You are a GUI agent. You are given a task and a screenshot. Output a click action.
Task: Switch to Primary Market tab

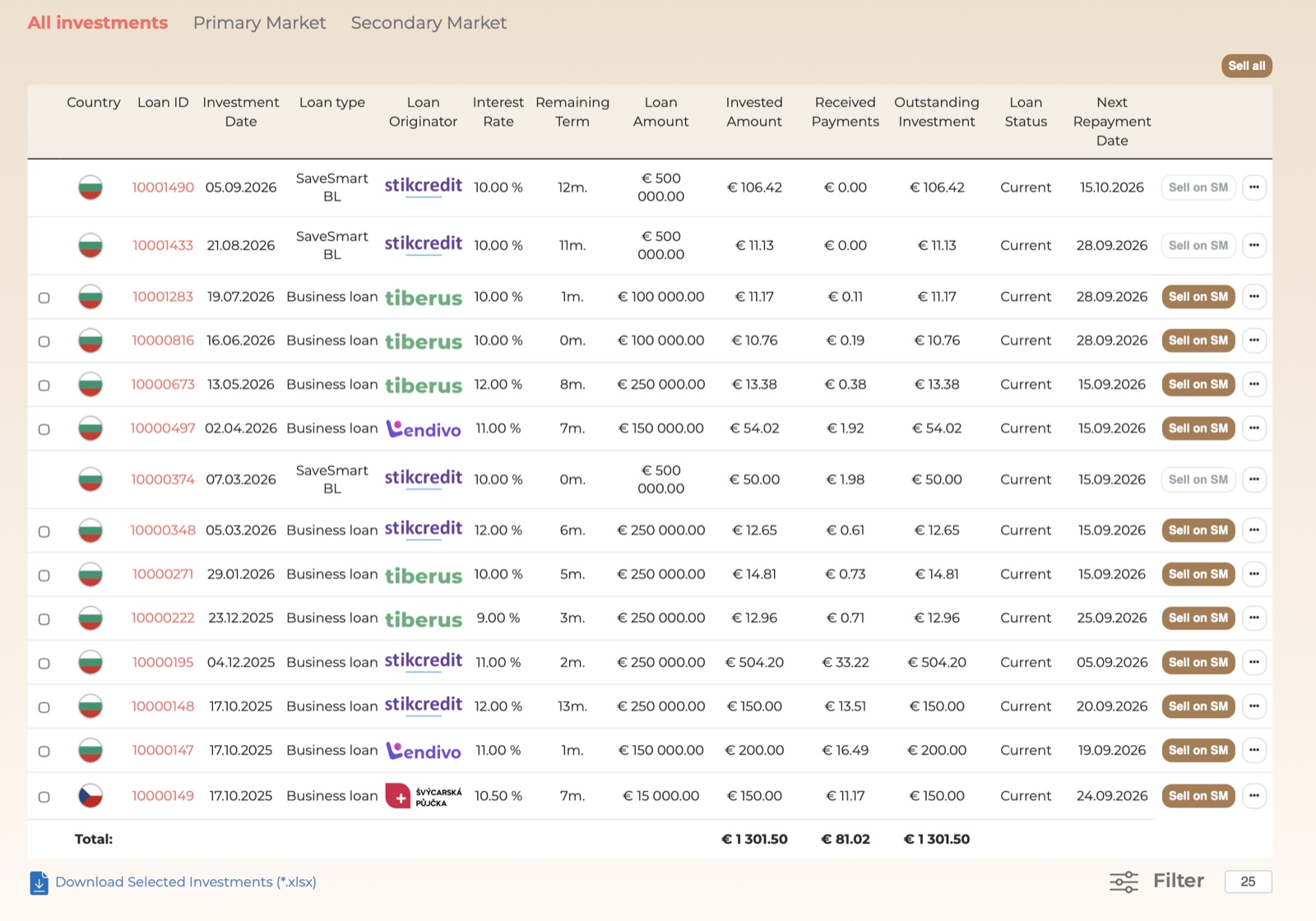coord(259,23)
